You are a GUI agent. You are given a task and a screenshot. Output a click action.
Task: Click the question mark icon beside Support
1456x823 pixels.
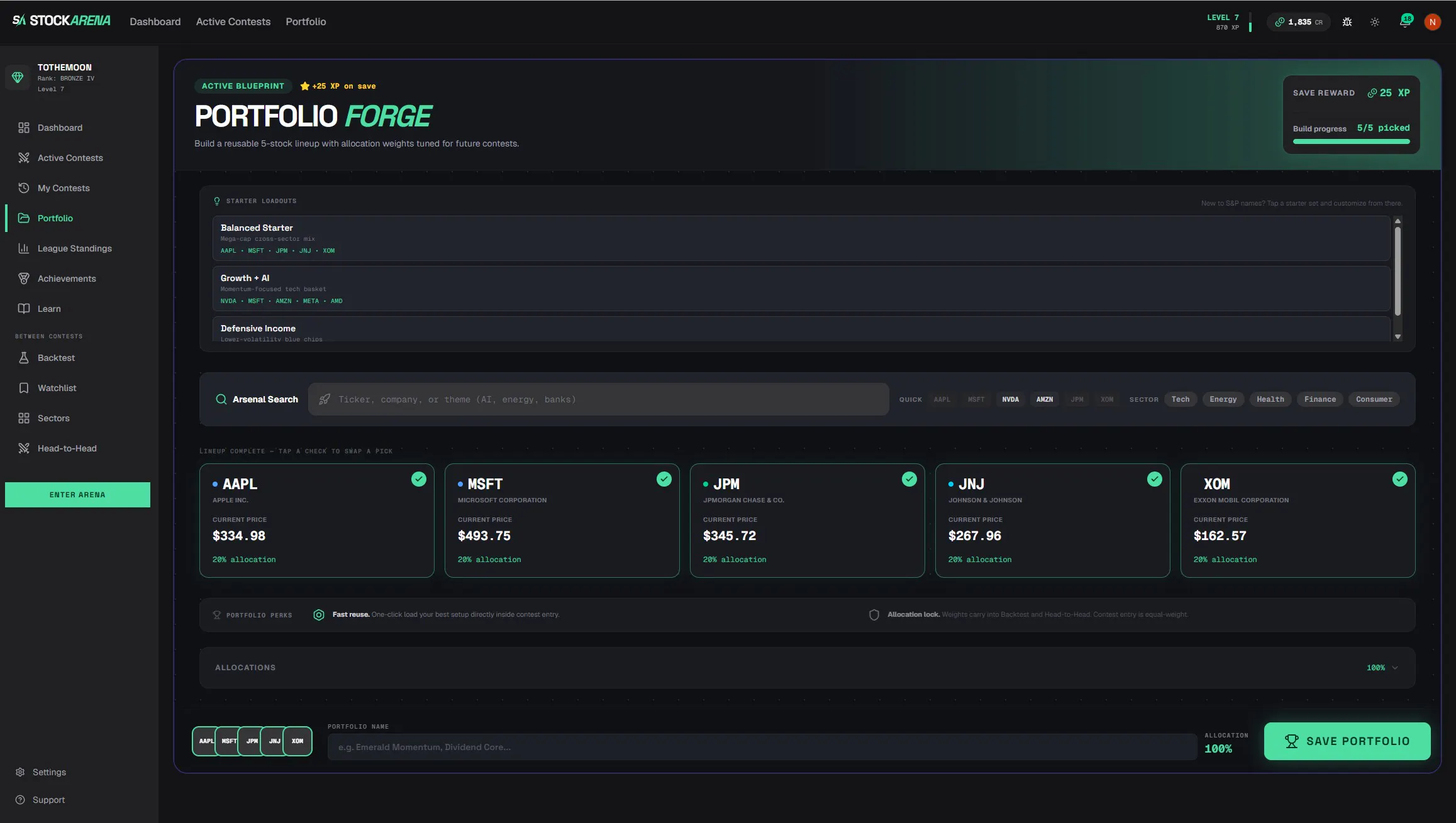(x=20, y=800)
